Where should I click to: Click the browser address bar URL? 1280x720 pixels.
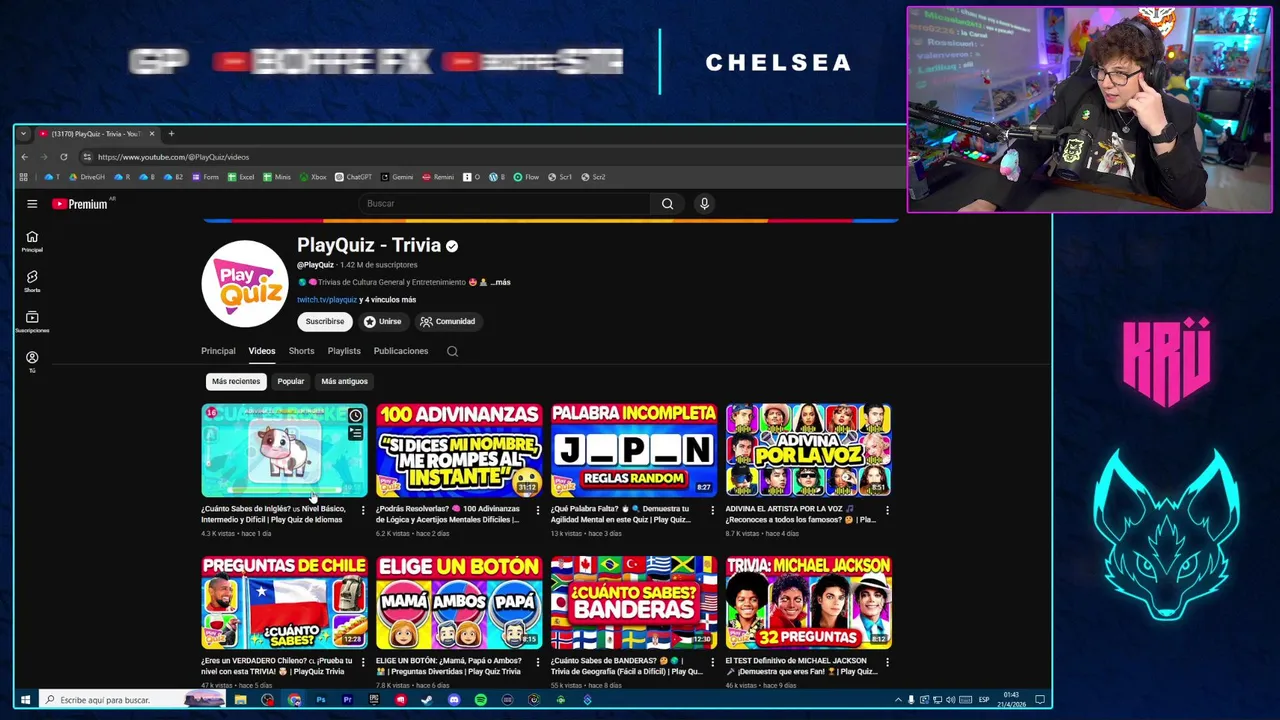tap(173, 157)
